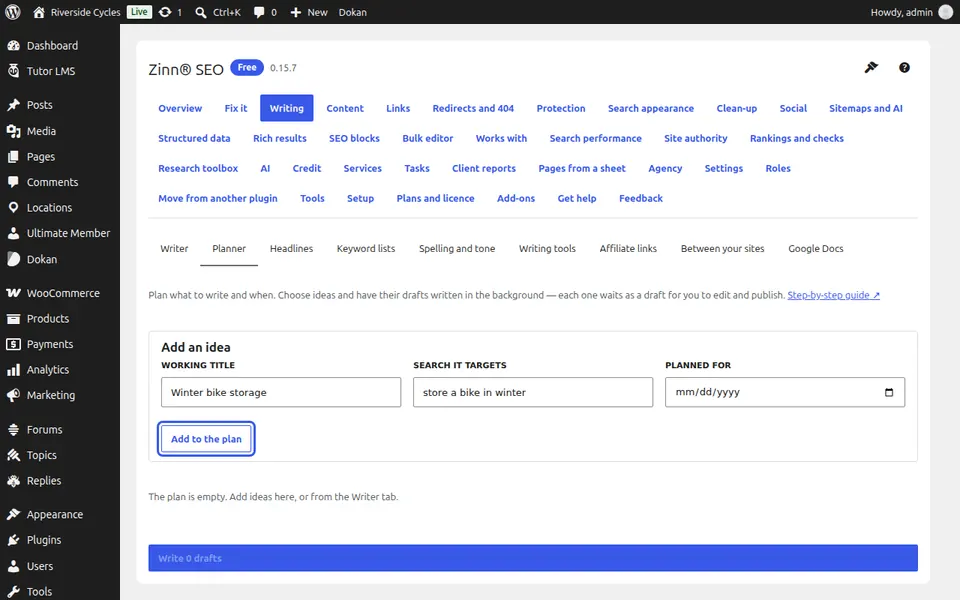The image size is (960, 600).
Task: Click Products sidebar icon
Action: 13,318
